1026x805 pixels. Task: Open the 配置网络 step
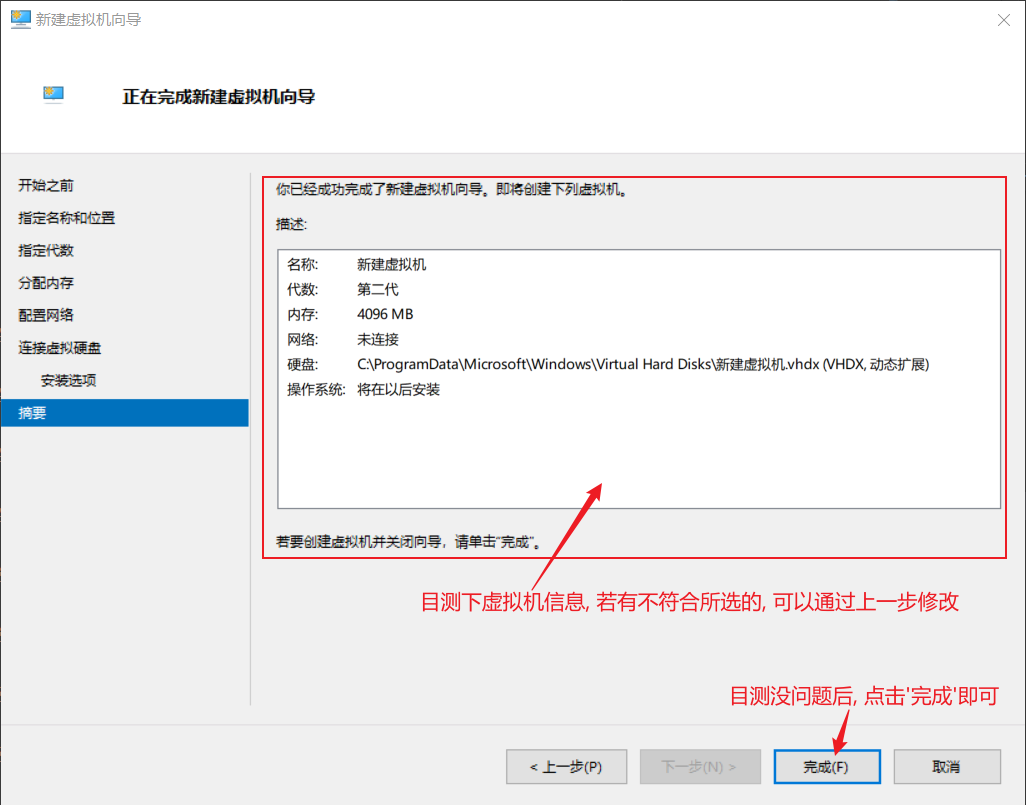tap(46, 315)
